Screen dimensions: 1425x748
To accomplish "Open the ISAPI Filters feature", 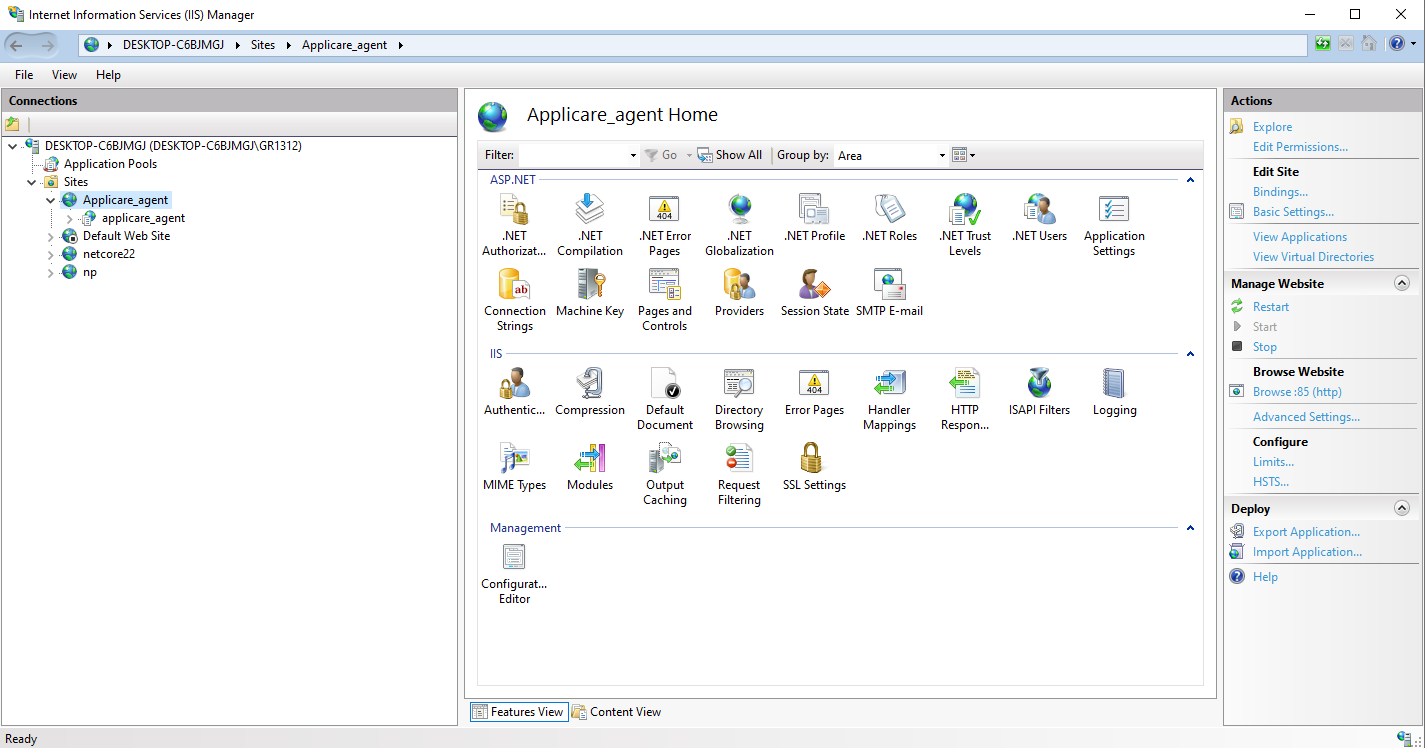I will (x=1039, y=385).
